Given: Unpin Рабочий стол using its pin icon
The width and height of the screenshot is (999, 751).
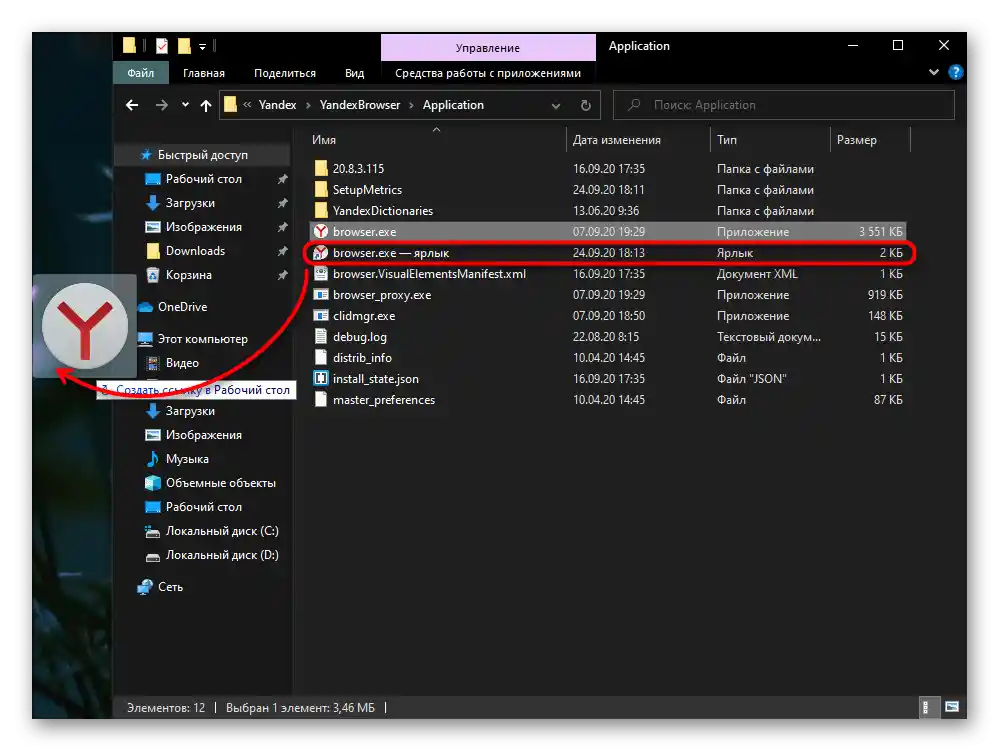Looking at the screenshot, I should pyautogui.click(x=282, y=180).
